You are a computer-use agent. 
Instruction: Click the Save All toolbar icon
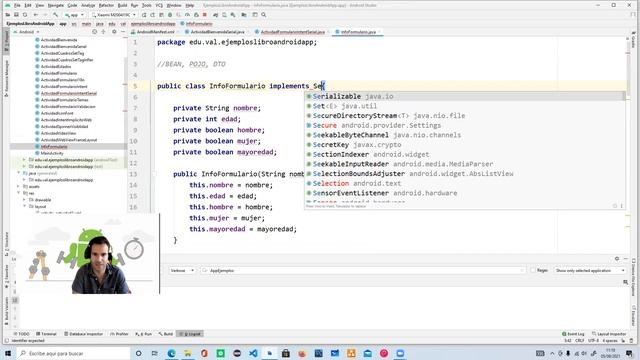click(x=16, y=15)
